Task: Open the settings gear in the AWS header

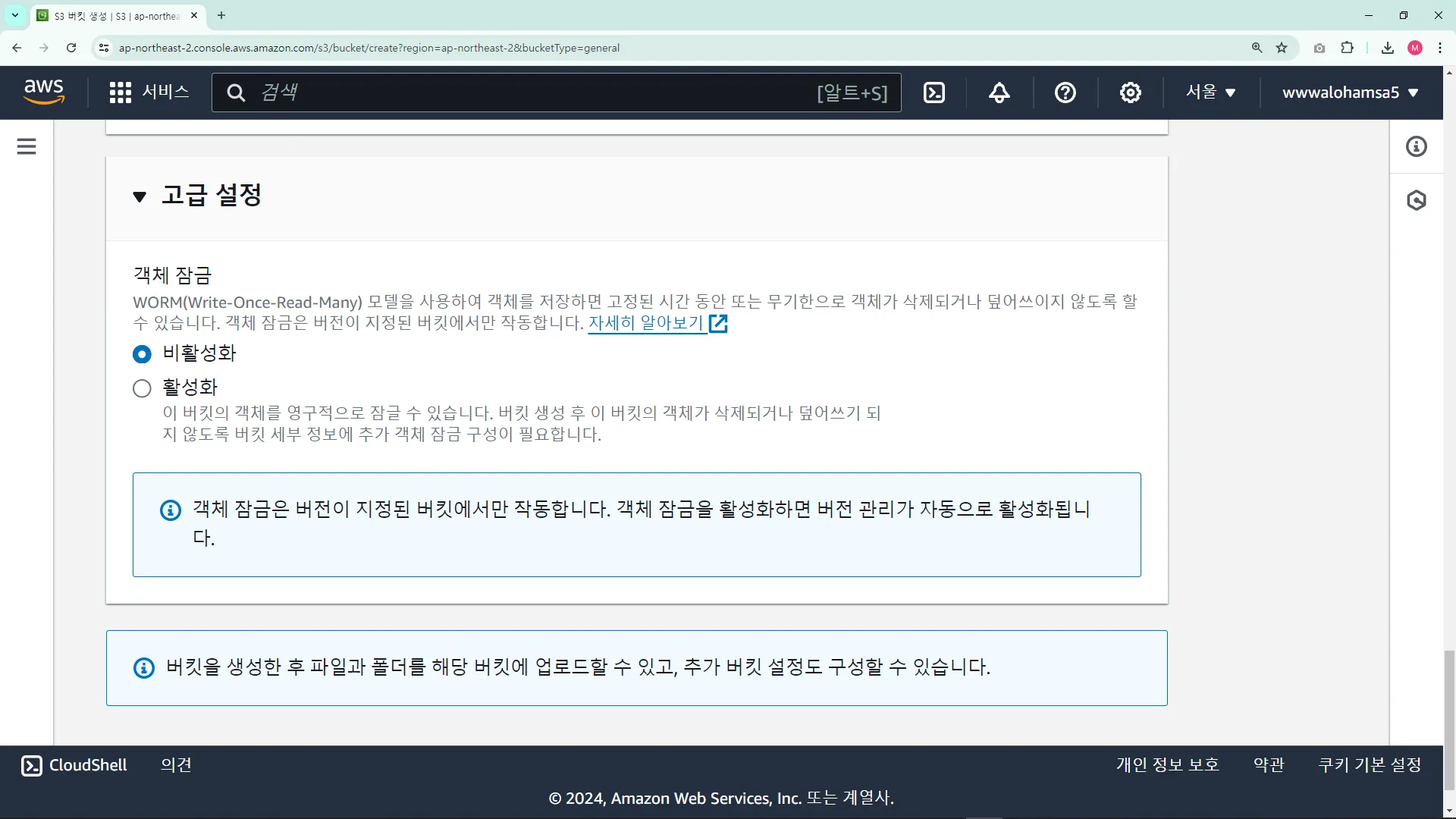Action: point(1130,93)
